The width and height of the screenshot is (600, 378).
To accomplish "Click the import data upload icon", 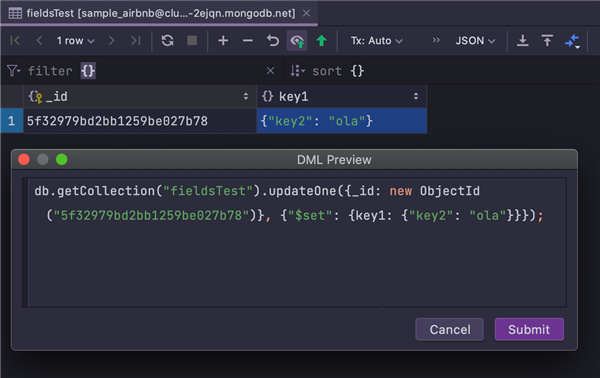I will tap(547, 41).
